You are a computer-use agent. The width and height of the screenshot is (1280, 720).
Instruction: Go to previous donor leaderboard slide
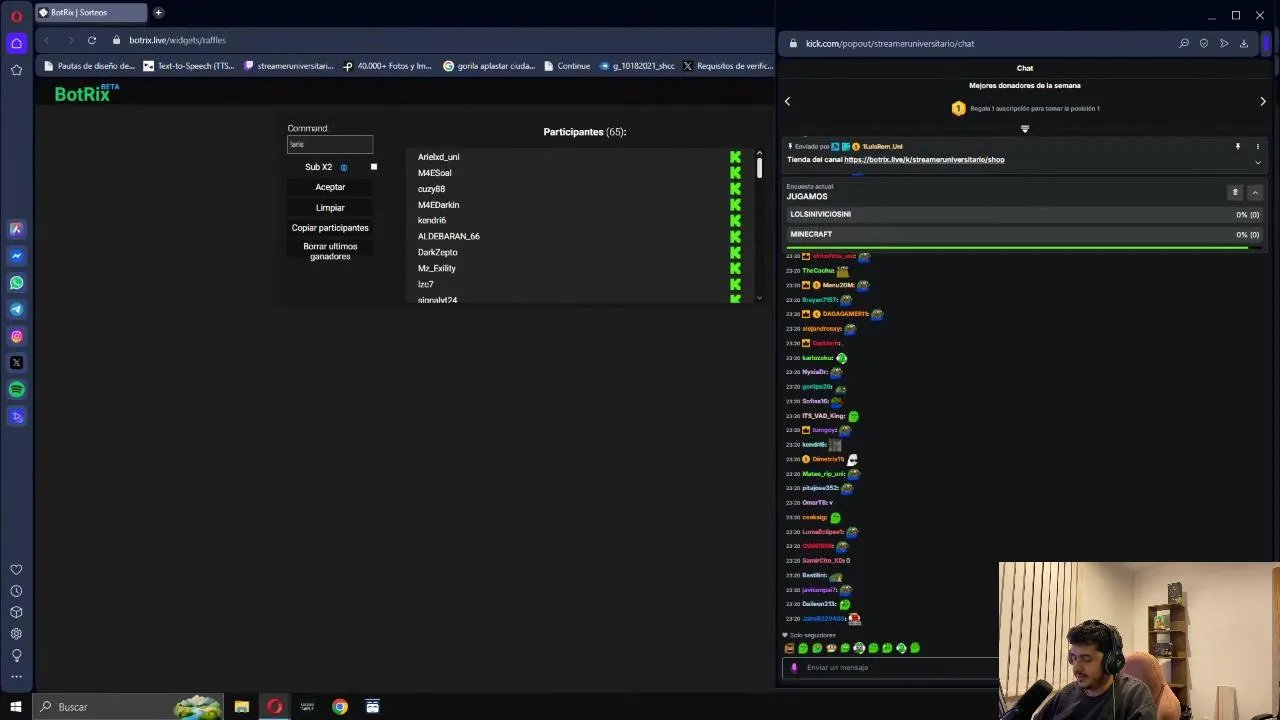[x=787, y=101]
